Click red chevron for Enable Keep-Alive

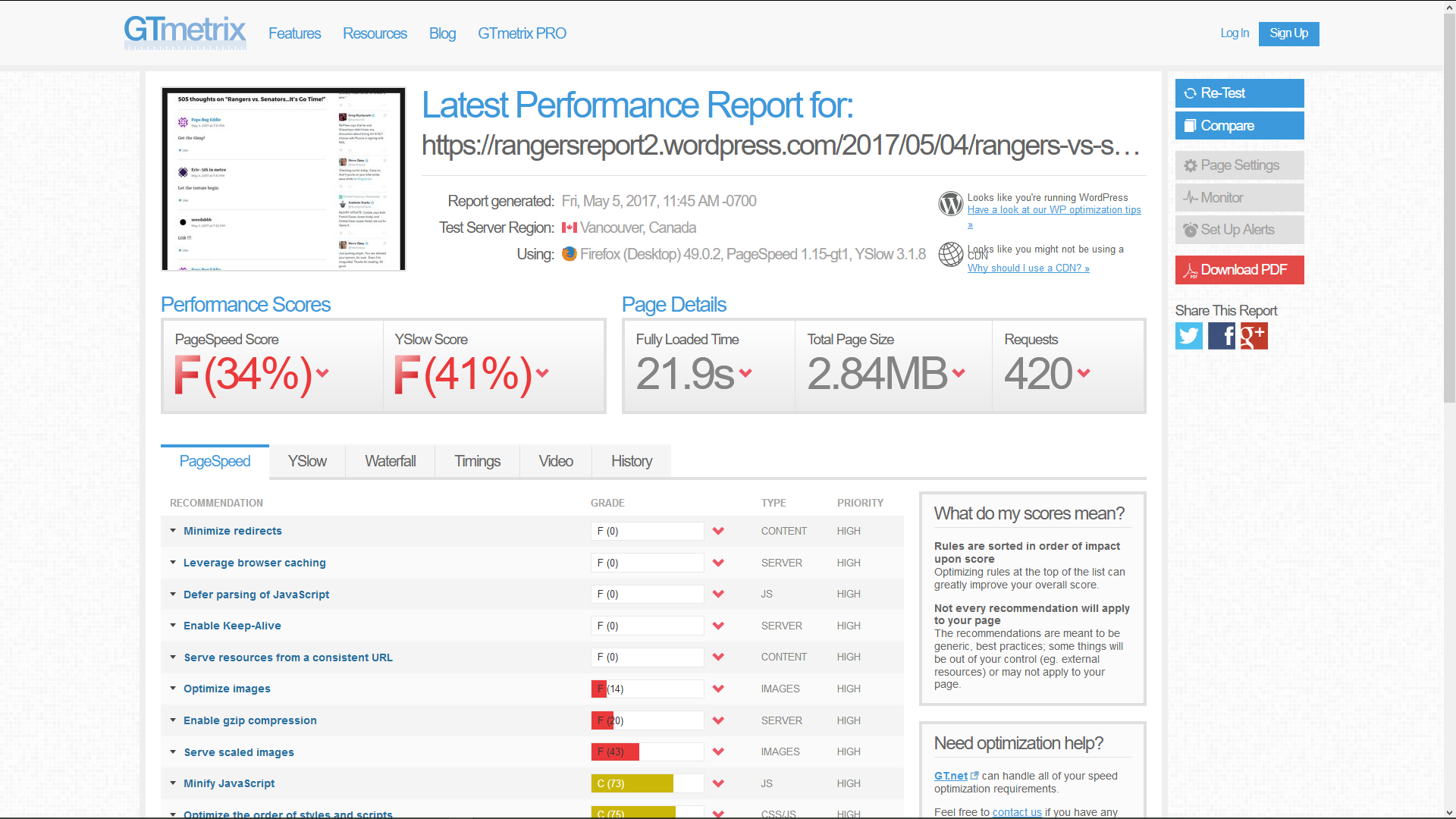[718, 626]
